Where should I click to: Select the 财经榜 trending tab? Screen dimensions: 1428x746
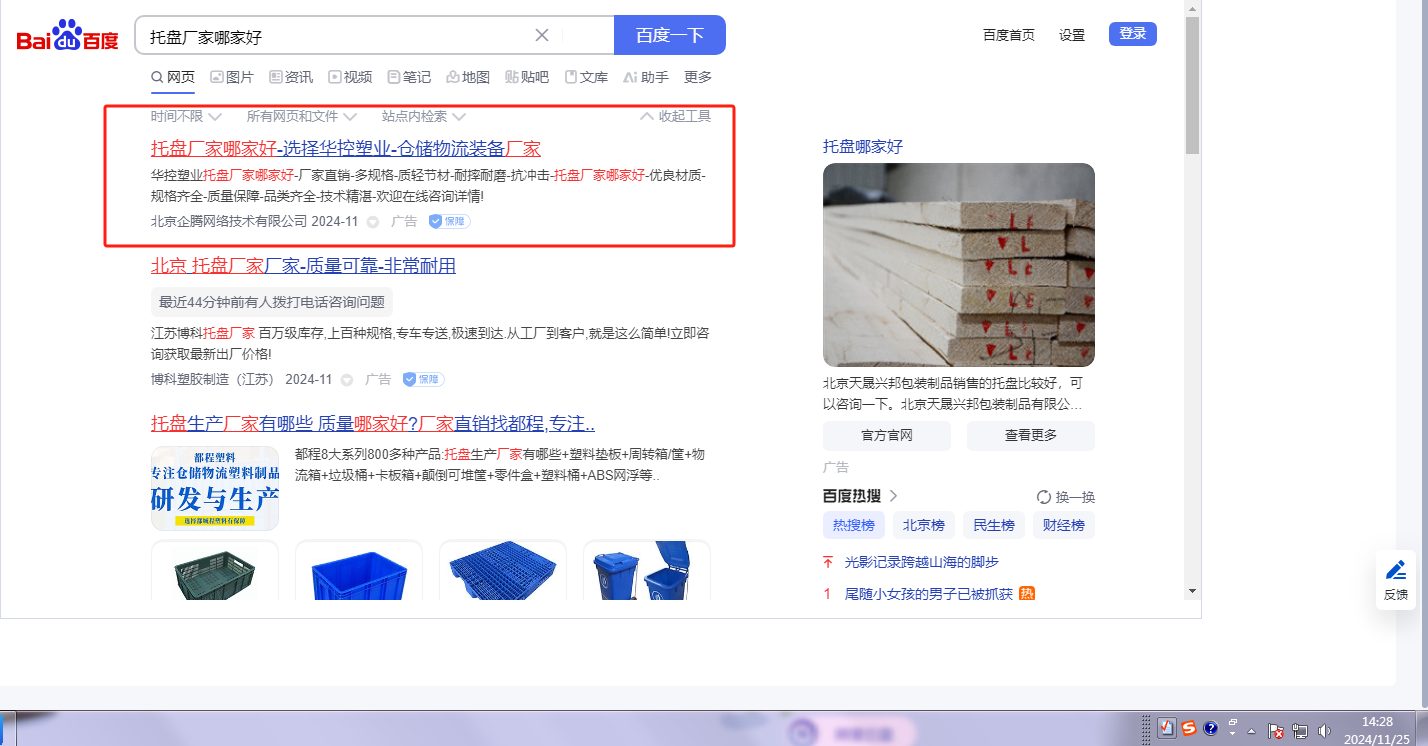[x=1064, y=525]
